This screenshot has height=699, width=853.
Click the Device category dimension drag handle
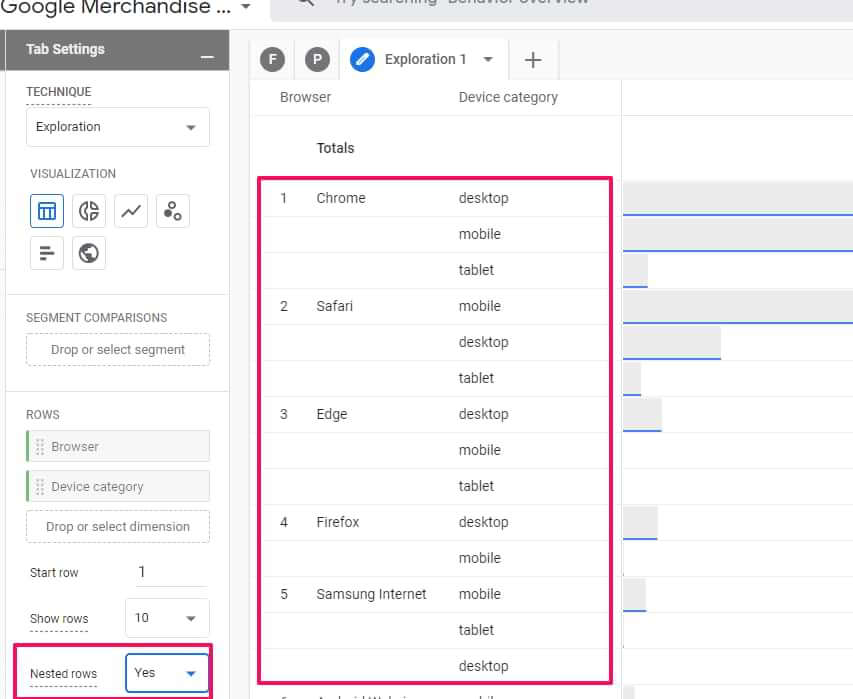point(40,487)
